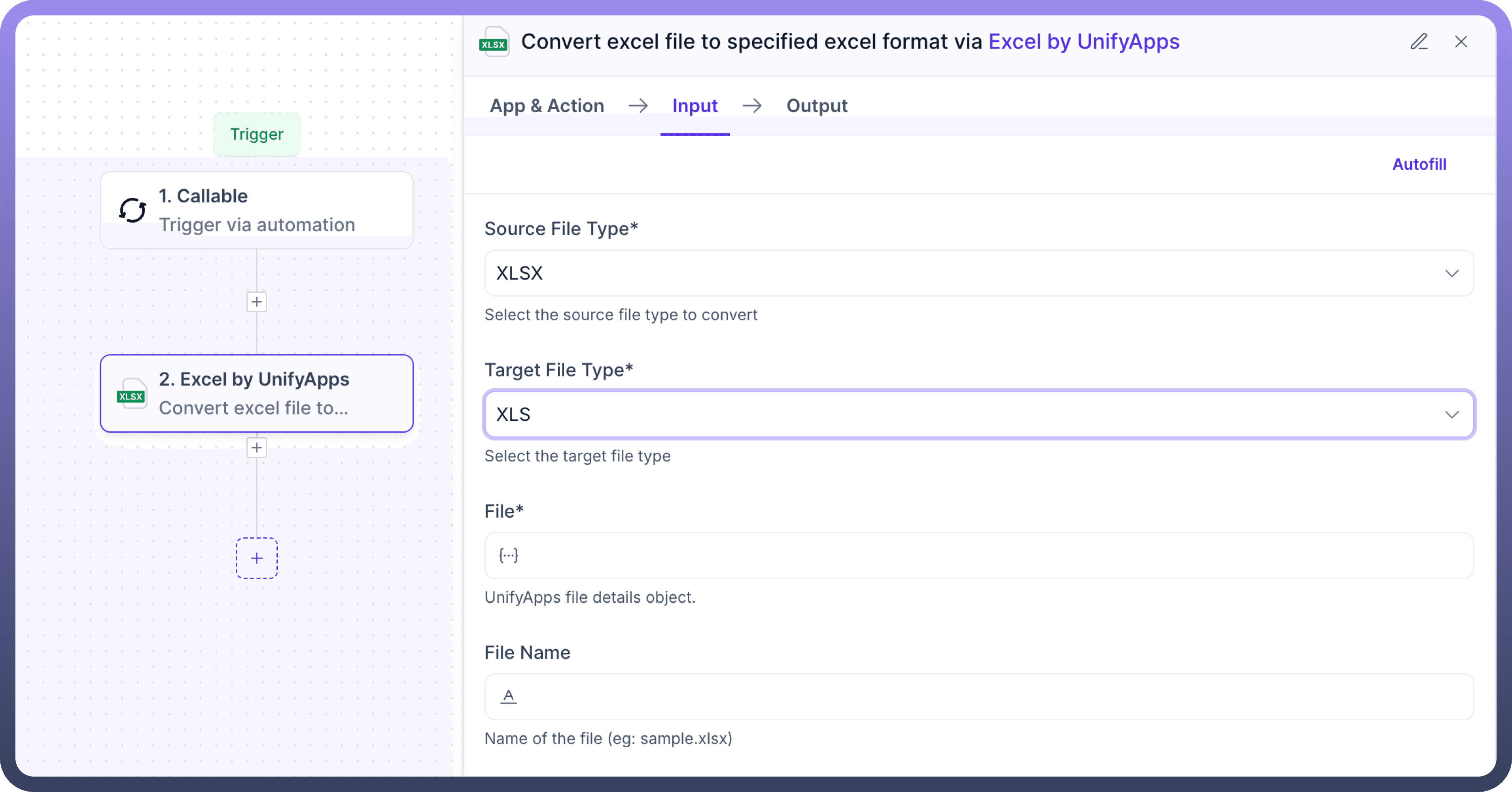This screenshot has height=792, width=1512.
Task: Open the Output tab
Action: [817, 106]
